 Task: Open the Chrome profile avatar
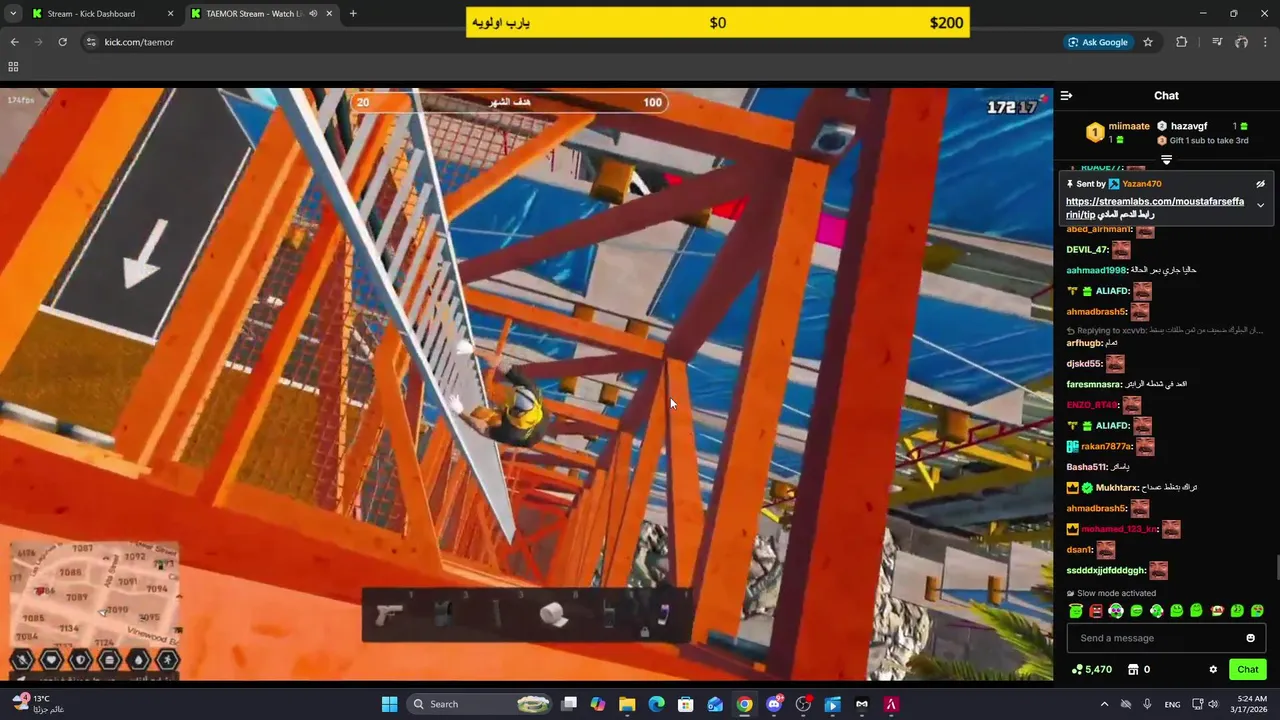coord(1242,42)
